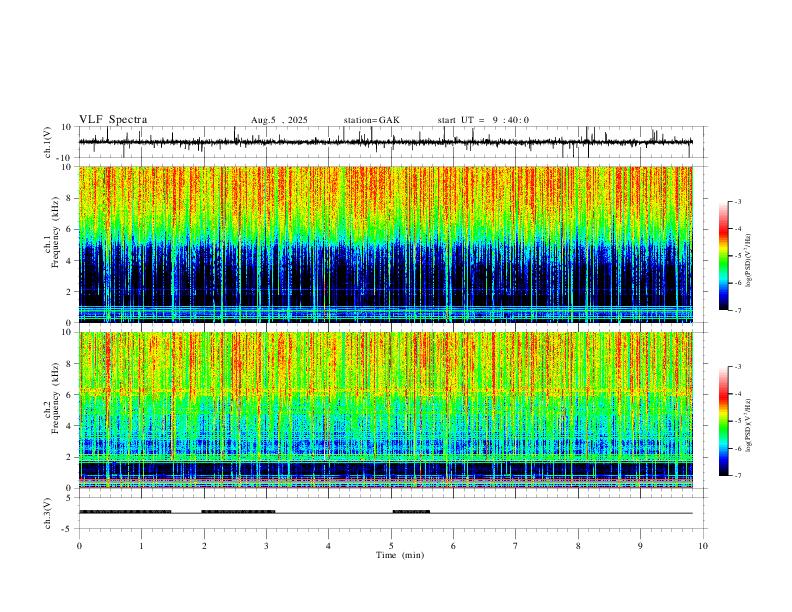Click the "-3" label on ch.1 colorbar
The image size is (792, 612).
pyautogui.click(x=737, y=201)
